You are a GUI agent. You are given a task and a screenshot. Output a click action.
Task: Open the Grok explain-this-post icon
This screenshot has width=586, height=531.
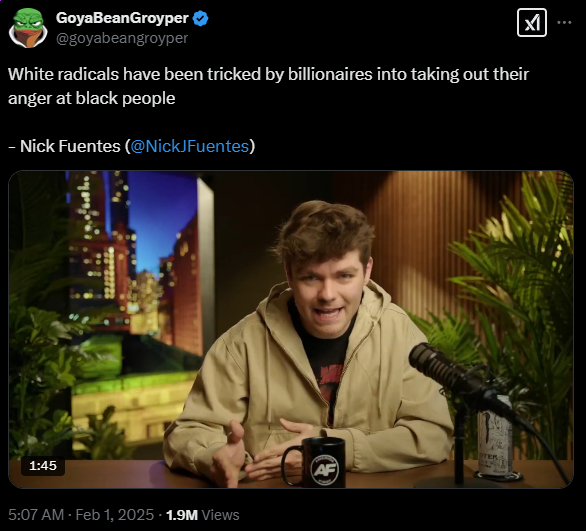(531, 23)
